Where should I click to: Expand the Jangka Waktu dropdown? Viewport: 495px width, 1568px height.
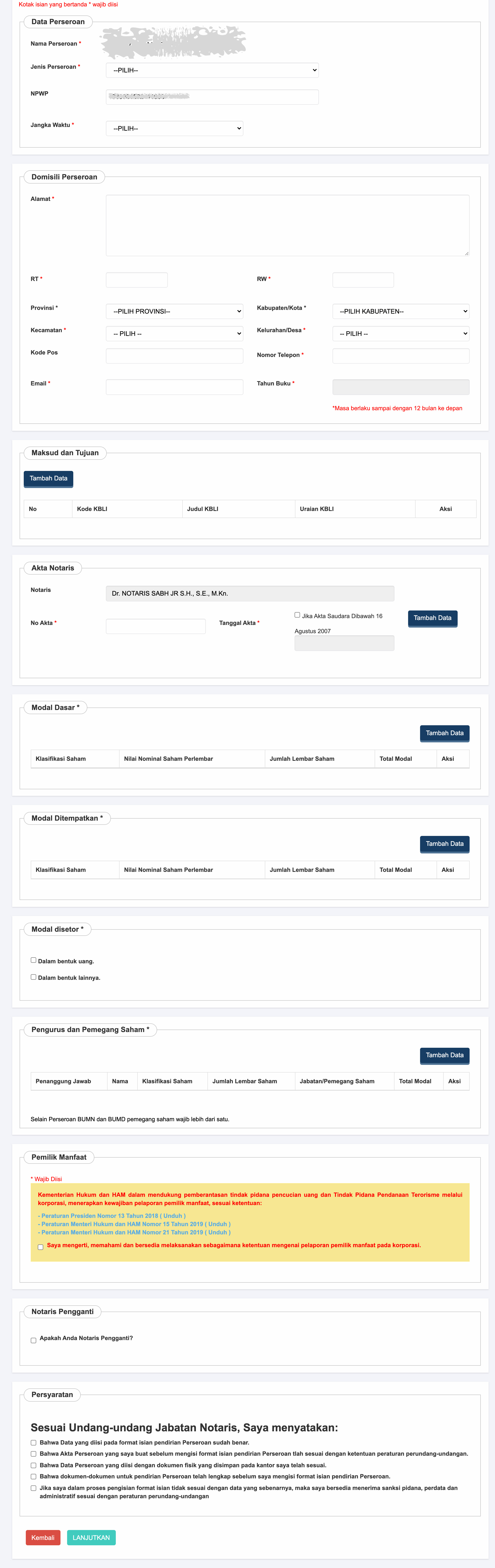174,128
